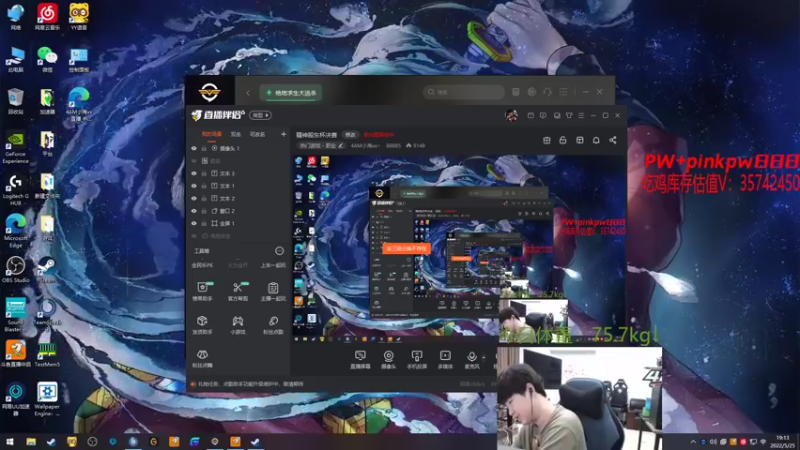
Task: Click the share icon in preview header
Action: tap(613, 140)
